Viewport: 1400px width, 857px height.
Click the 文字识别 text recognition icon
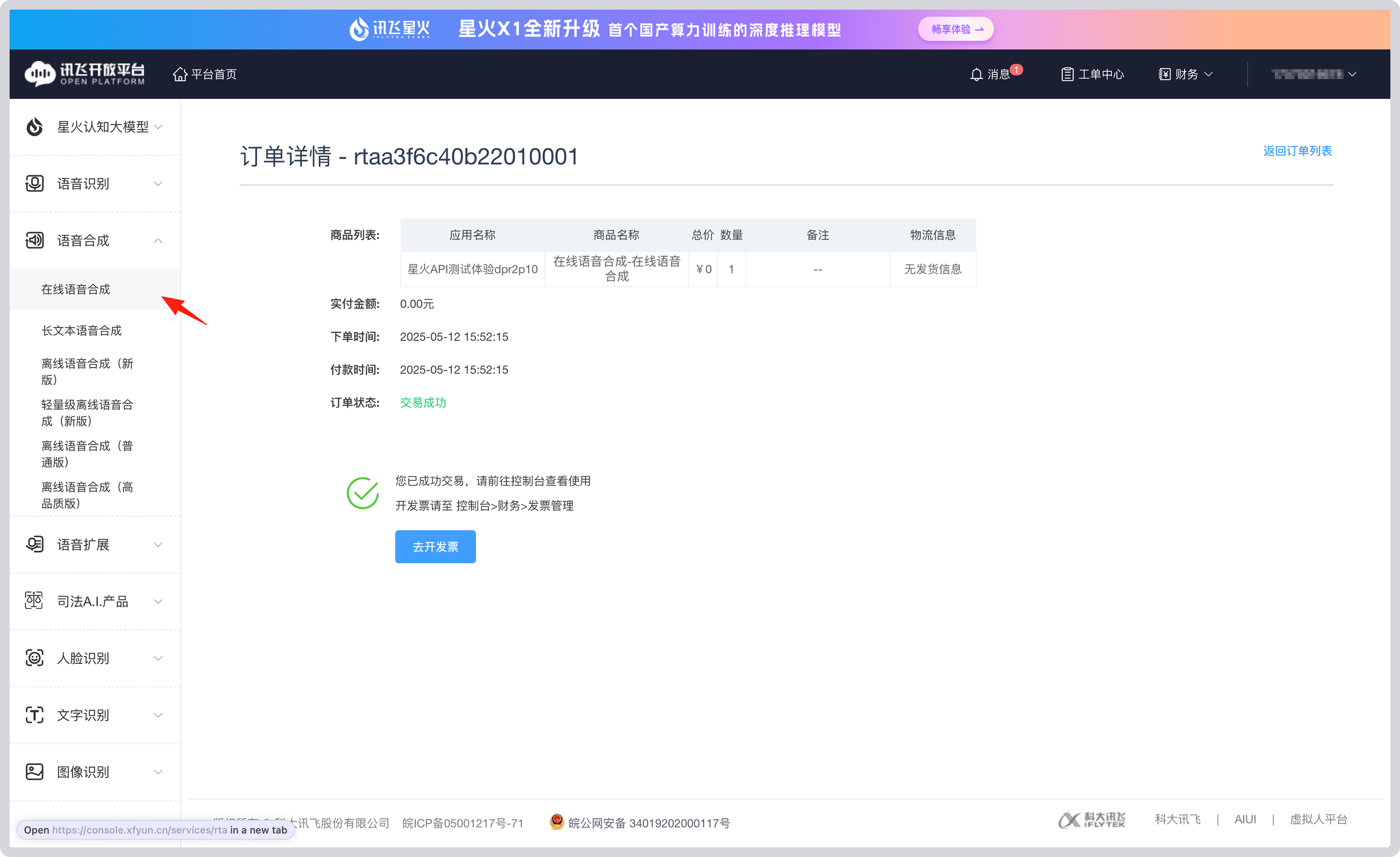(x=34, y=715)
